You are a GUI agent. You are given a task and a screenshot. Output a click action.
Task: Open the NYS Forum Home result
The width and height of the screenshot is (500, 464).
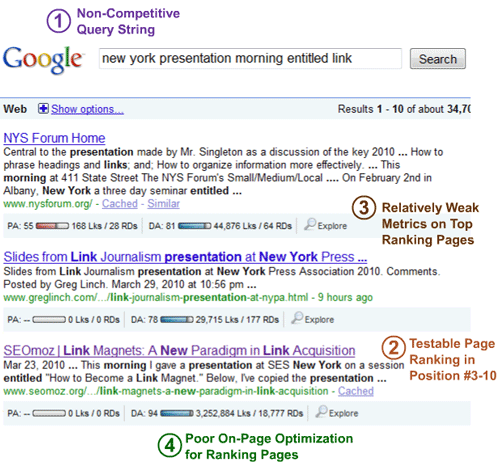point(54,138)
